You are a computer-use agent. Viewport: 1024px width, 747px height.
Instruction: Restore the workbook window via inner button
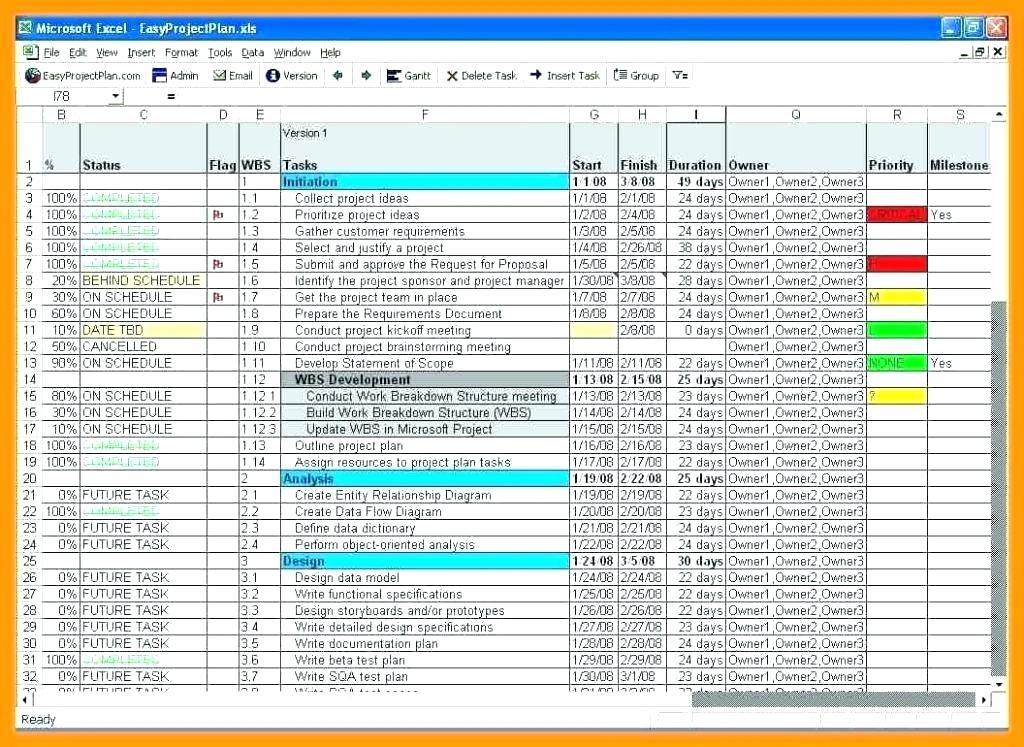981,52
